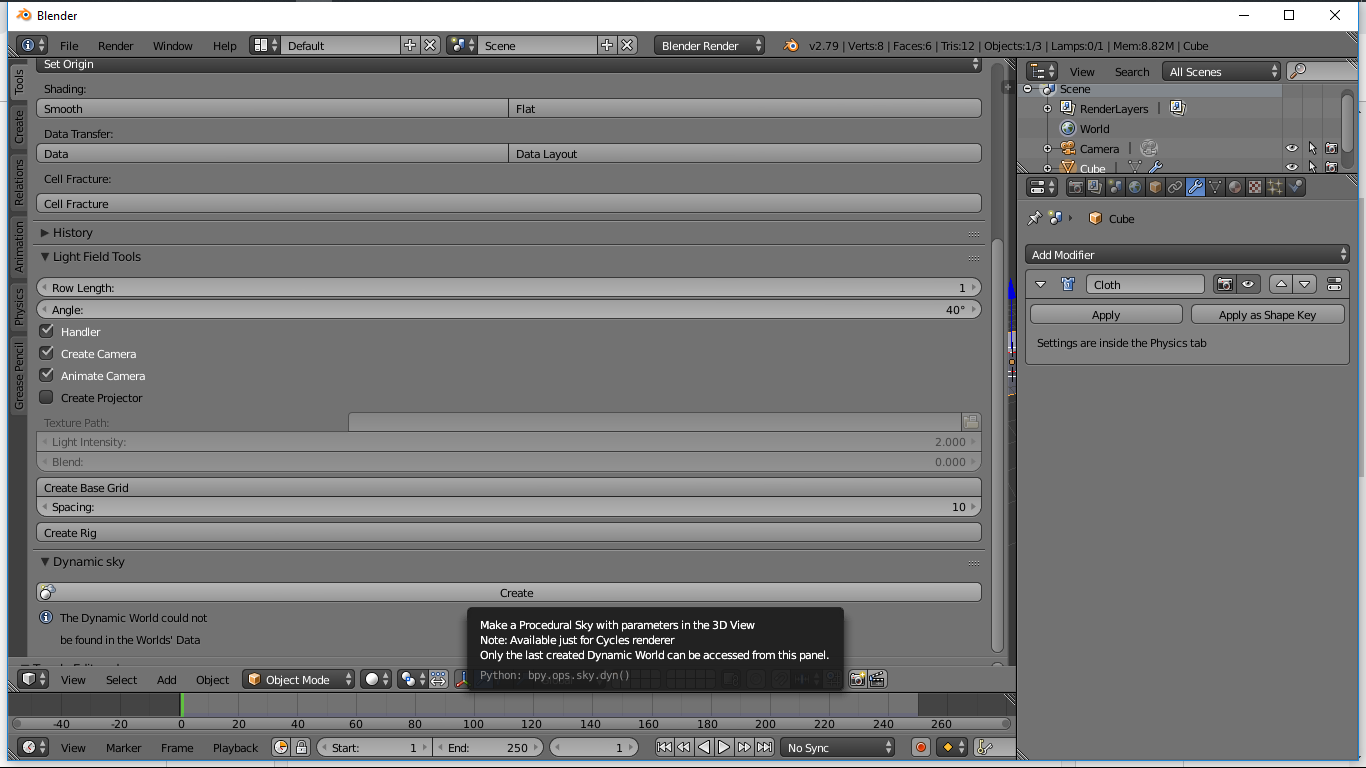
Task: Open the Modifiers wrench tab
Action: [1195, 187]
